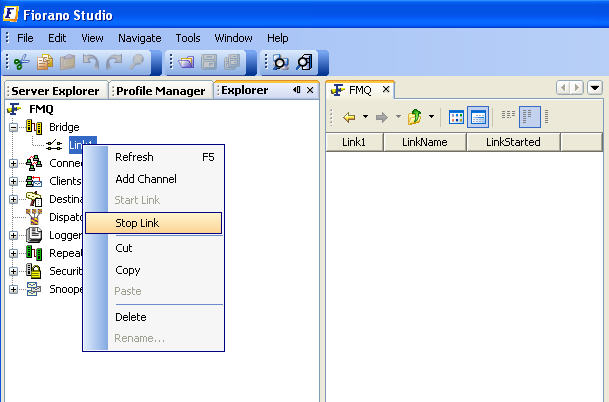Open the Tools menu
This screenshot has height=402, width=609.
coord(188,38)
